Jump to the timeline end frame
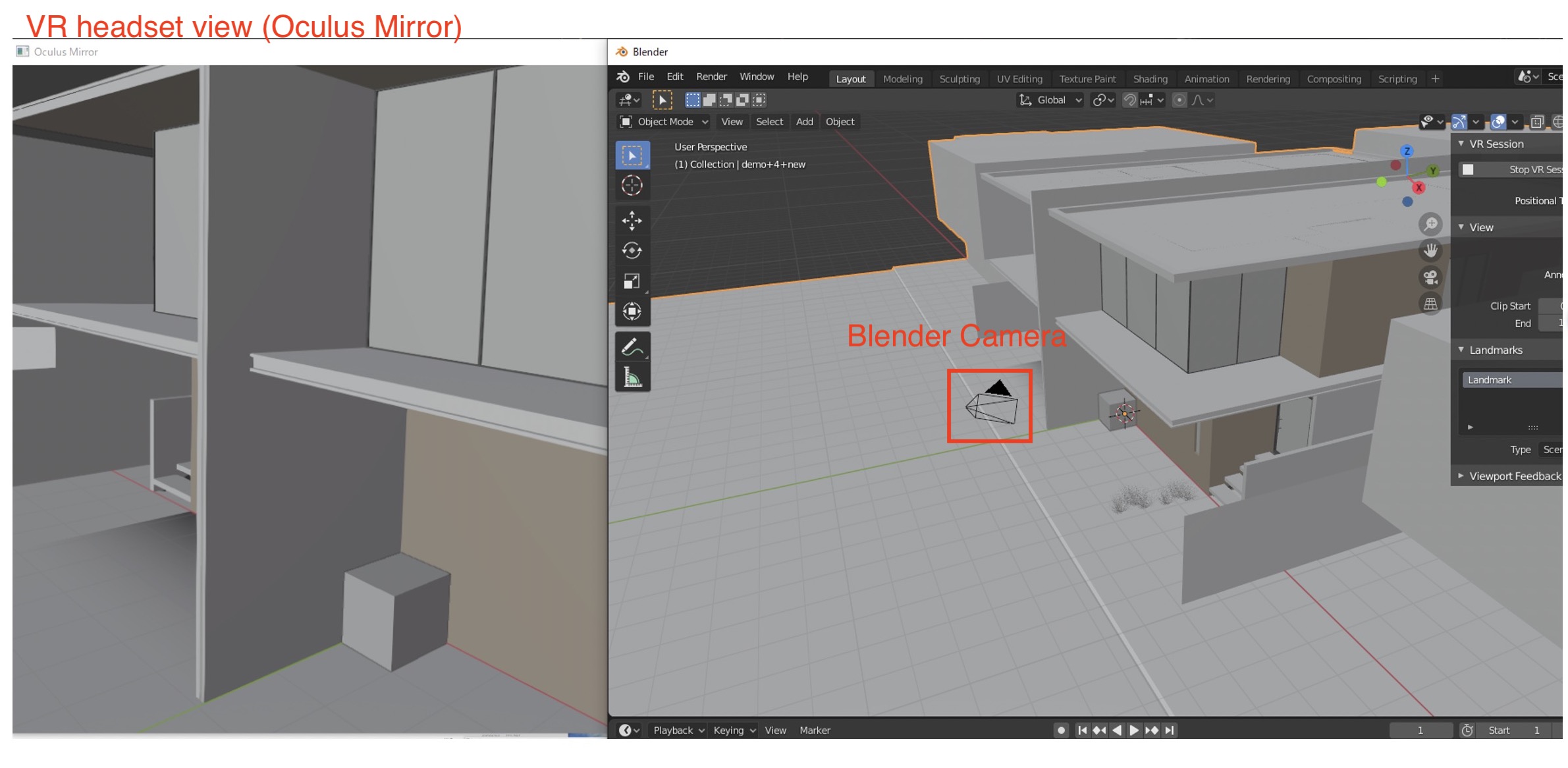Image resolution: width=1568 pixels, height=768 pixels. (x=1170, y=730)
